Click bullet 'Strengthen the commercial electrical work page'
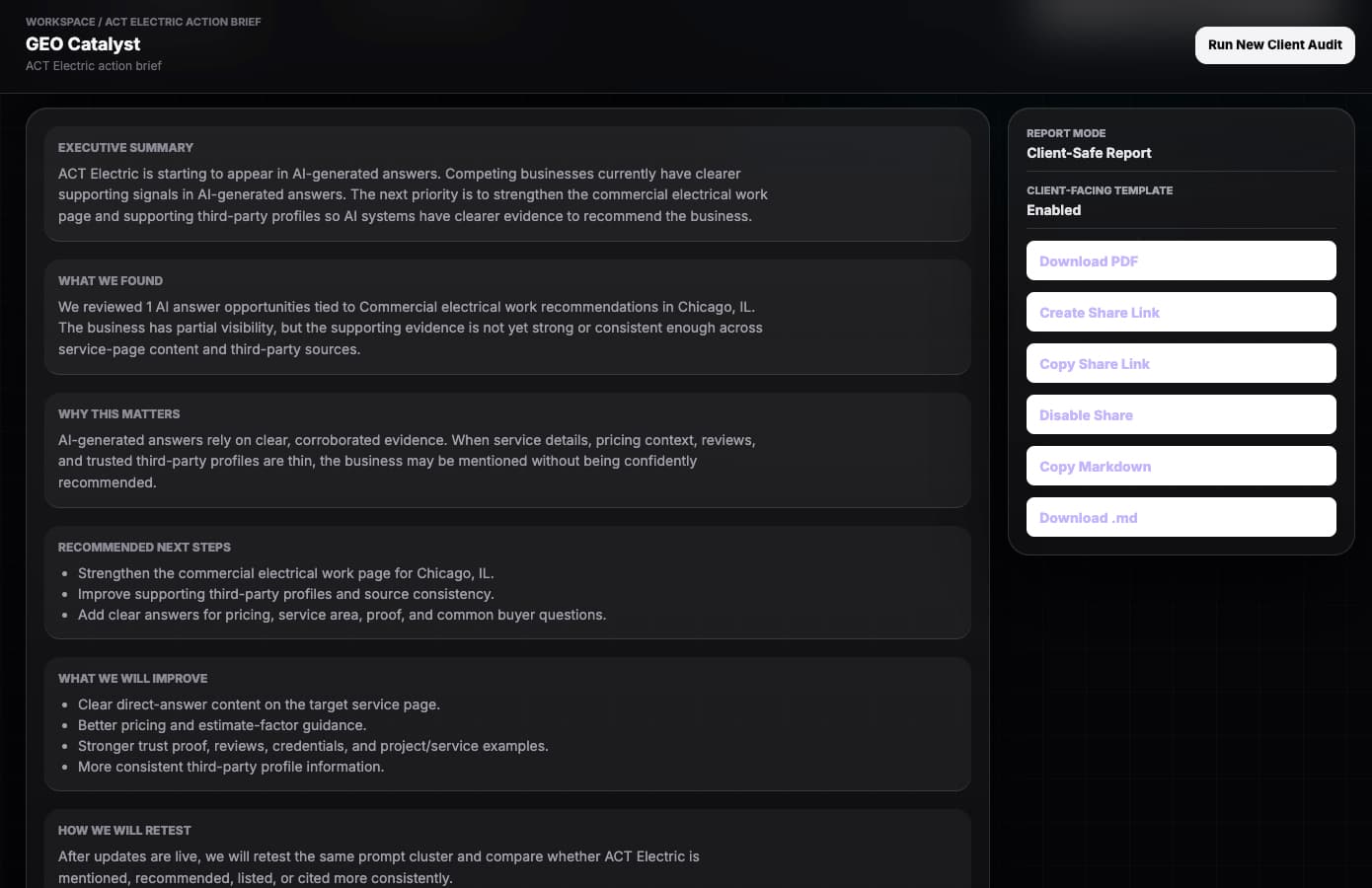Viewport: 1372px width, 888px height. pyautogui.click(x=286, y=573)
